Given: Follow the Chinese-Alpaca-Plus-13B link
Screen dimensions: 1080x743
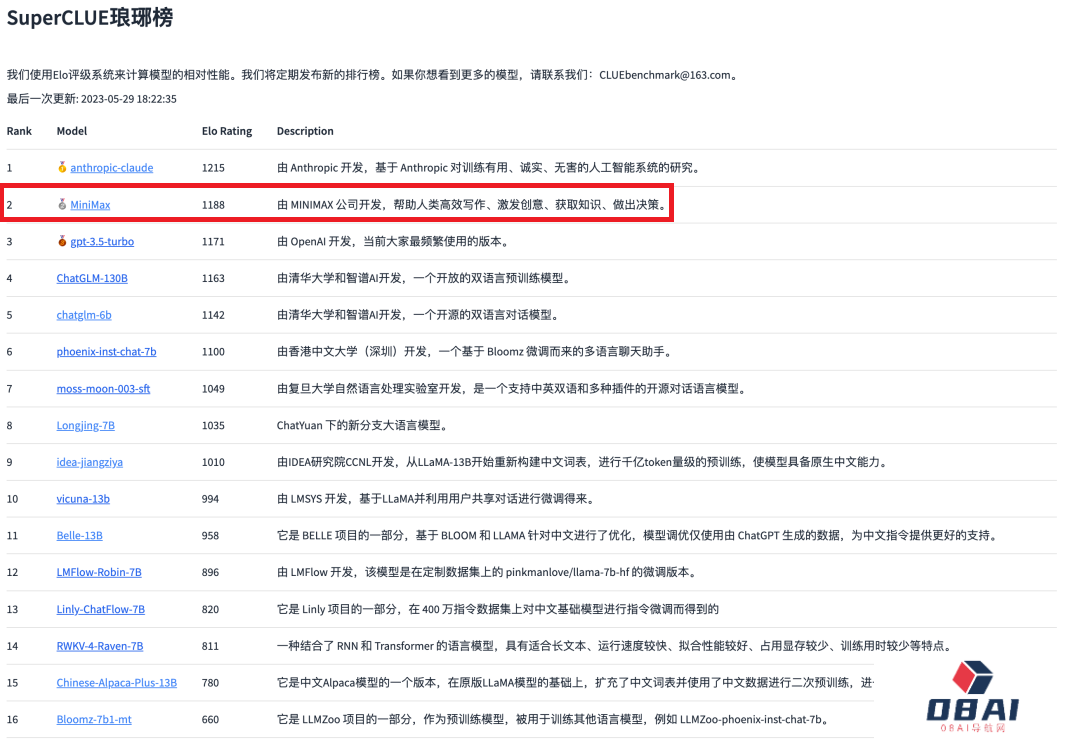Looking at the screenshot, I should (116, 683).
